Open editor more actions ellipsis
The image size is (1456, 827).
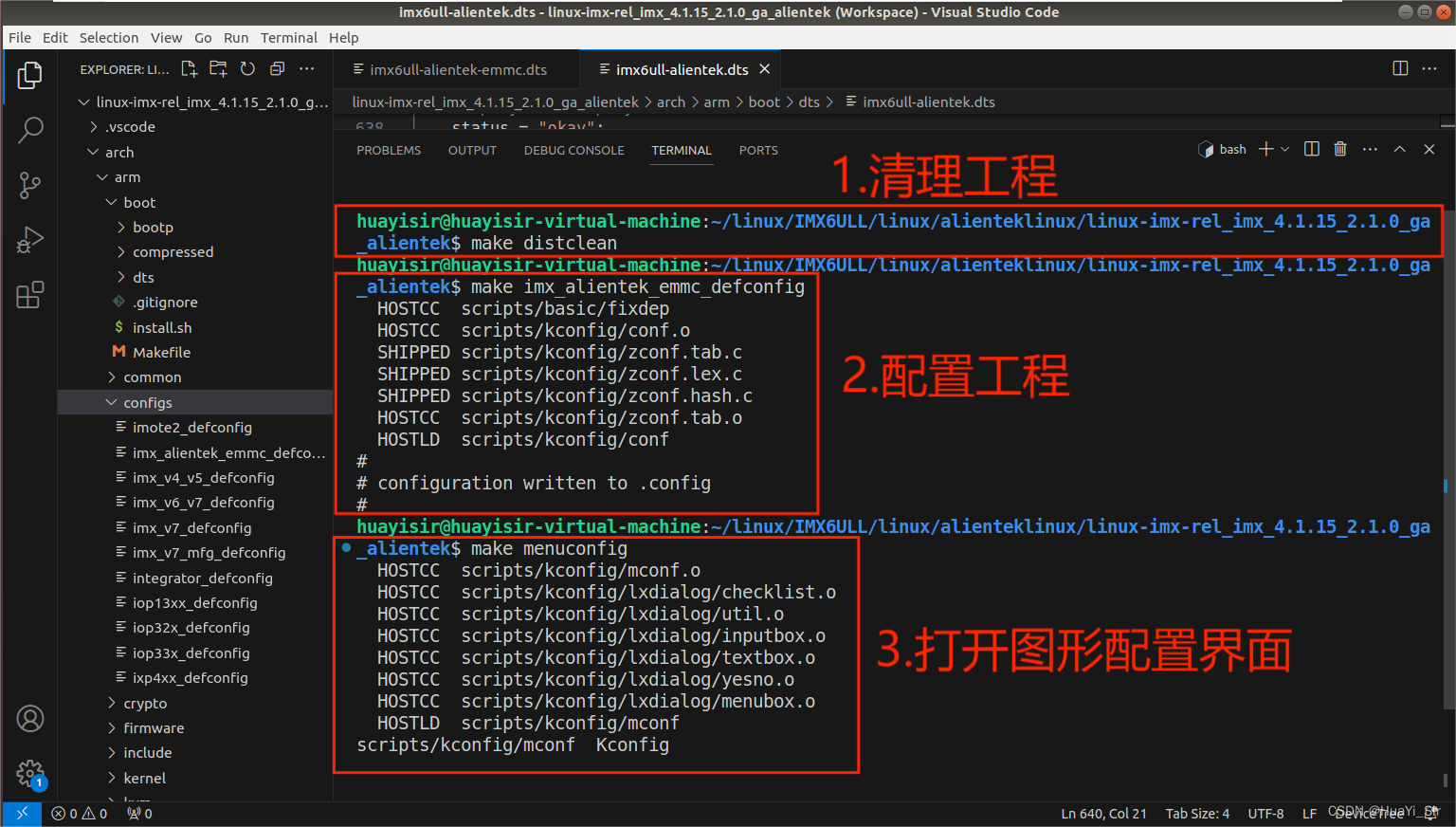pyautogui.click(x=1429, y=68)
